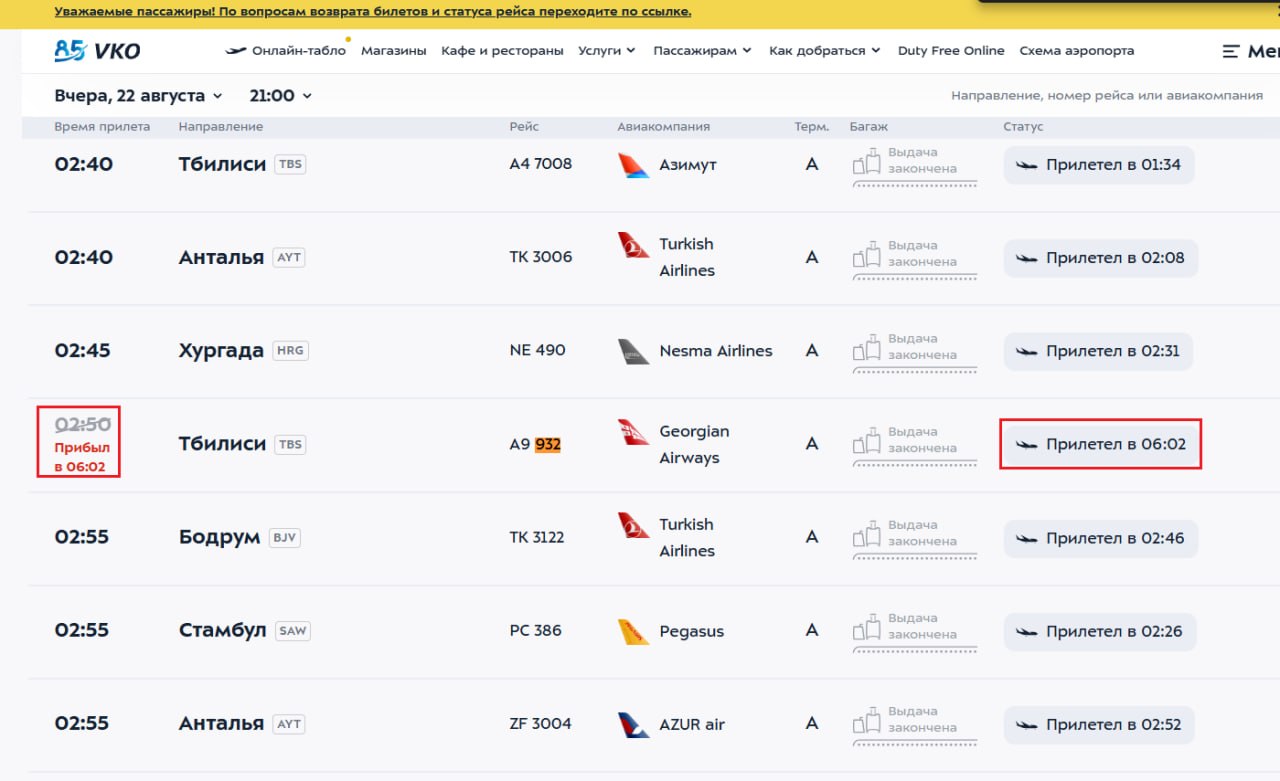Viewport: 1280px width, 781px height.
Task: Click the Nesma Airlines logo icon
Action: [x=633, y=351]
